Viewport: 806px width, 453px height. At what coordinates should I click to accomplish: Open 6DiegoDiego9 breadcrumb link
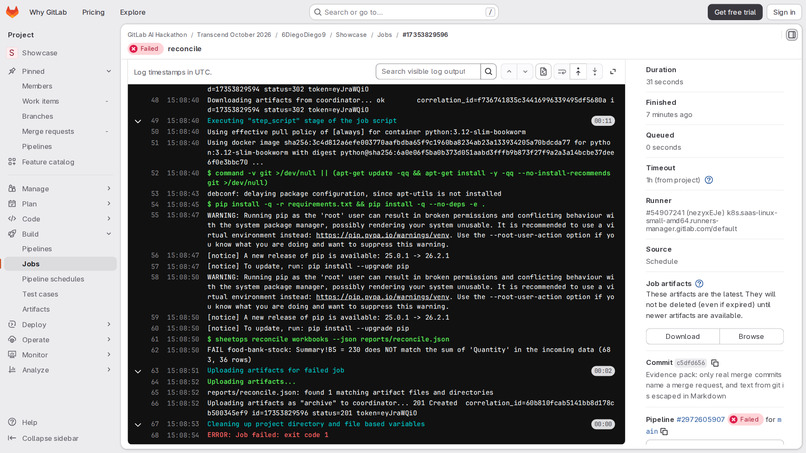tap(303, 34)
